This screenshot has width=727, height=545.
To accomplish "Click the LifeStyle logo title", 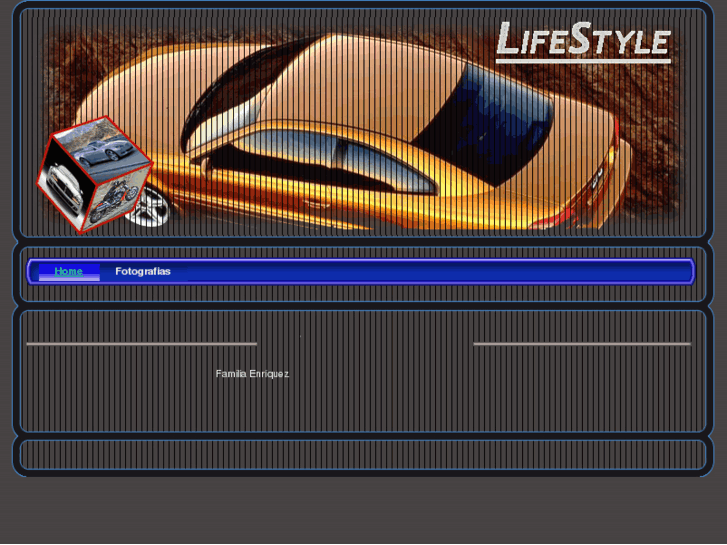I will [583, 42].
